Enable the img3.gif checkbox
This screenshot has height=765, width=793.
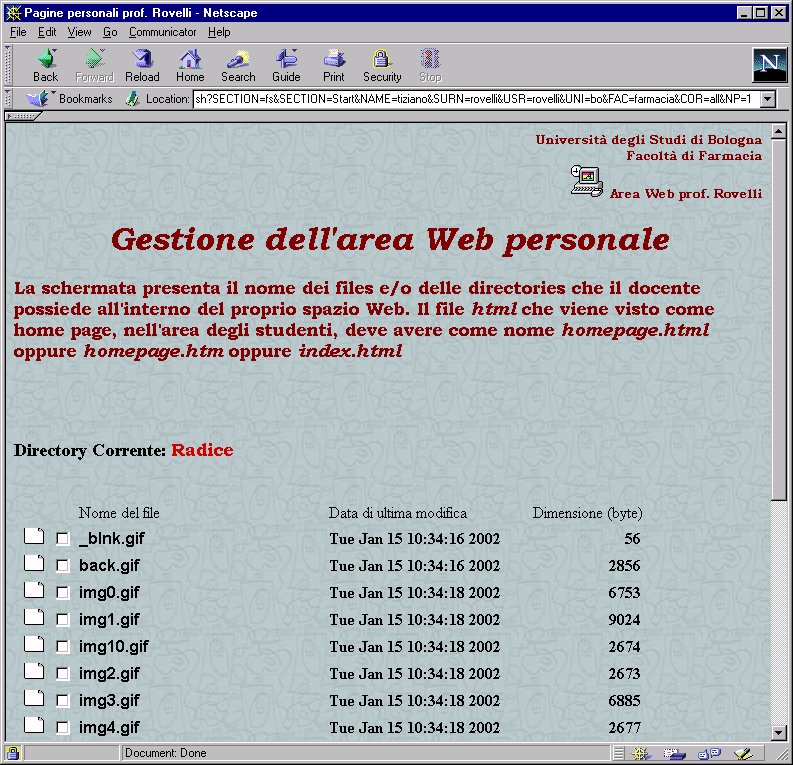click(62, 701)
